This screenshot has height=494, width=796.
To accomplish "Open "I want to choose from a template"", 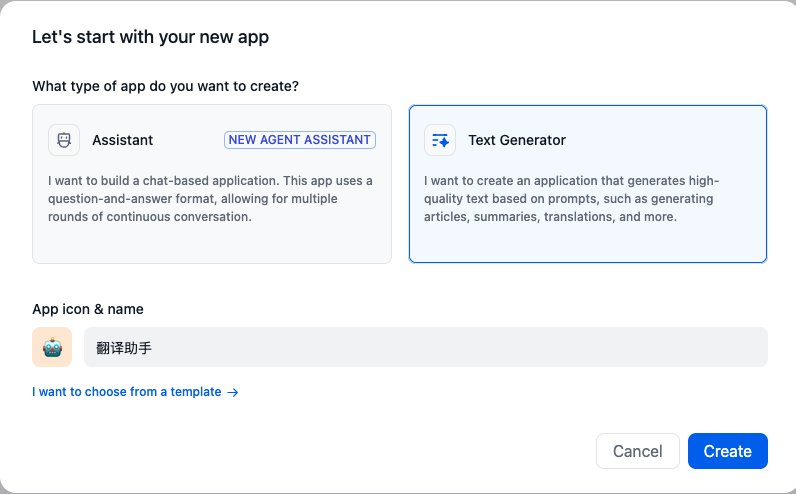I will coord(127,392).
